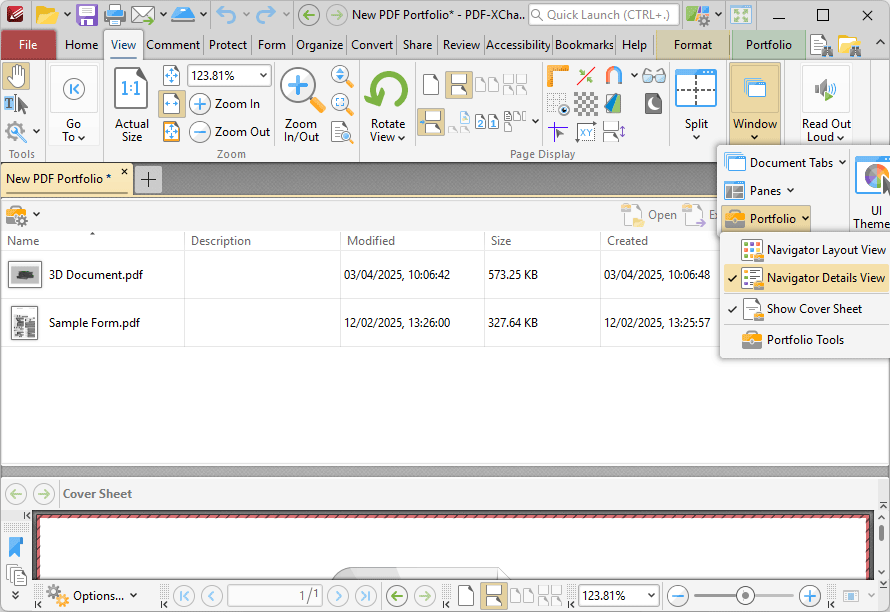The height and width of the screenshot is (612, 890).
Task: Select the Hand tool
Action: tap(16, 77)
